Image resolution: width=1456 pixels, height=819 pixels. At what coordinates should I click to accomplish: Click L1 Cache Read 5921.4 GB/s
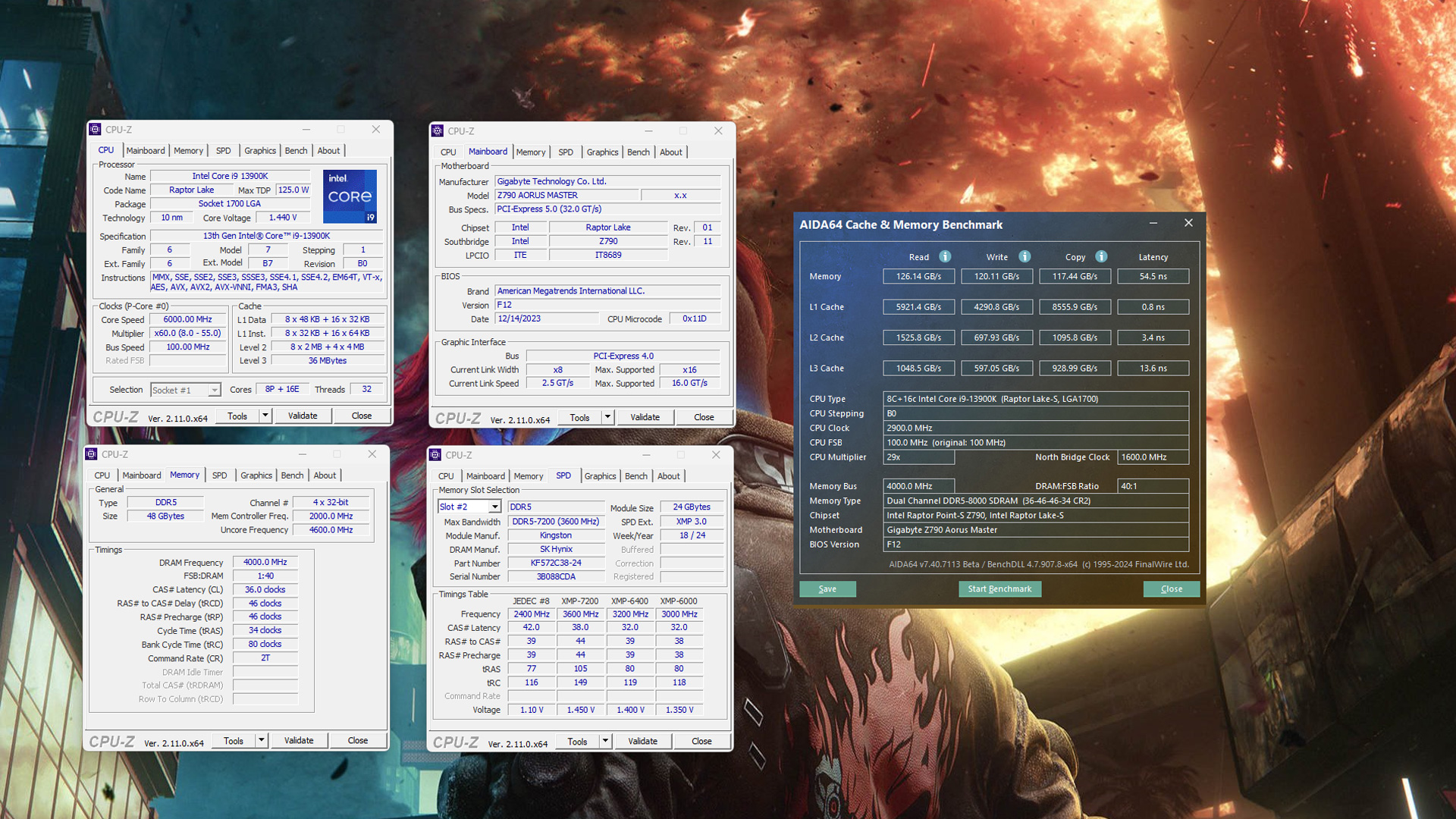tap(918, 307)
